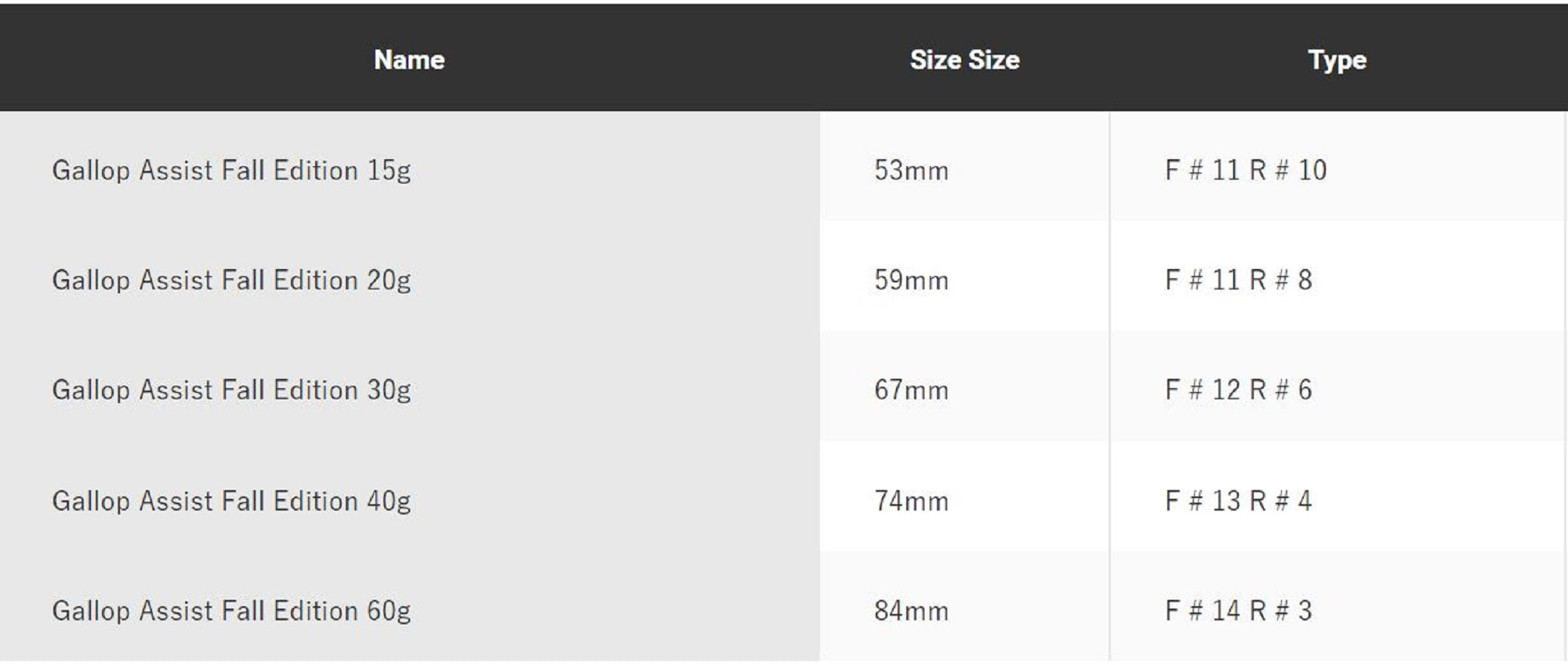Click the F # 12 R # 6 cell
This screenshot has width=1568, height=665.
[x=1239, y=390]
